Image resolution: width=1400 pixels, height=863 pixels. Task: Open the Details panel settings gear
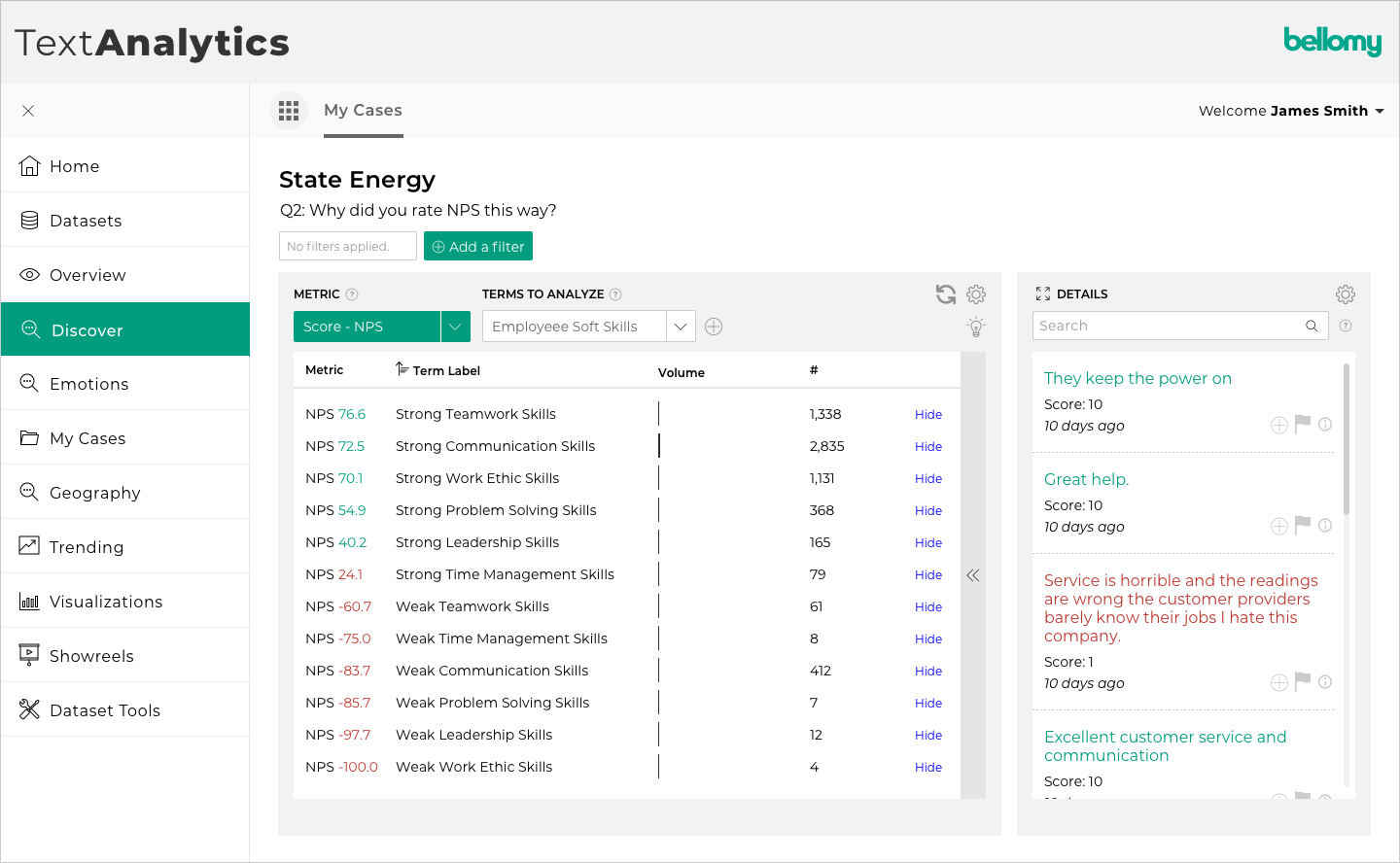pos(1346,294)
